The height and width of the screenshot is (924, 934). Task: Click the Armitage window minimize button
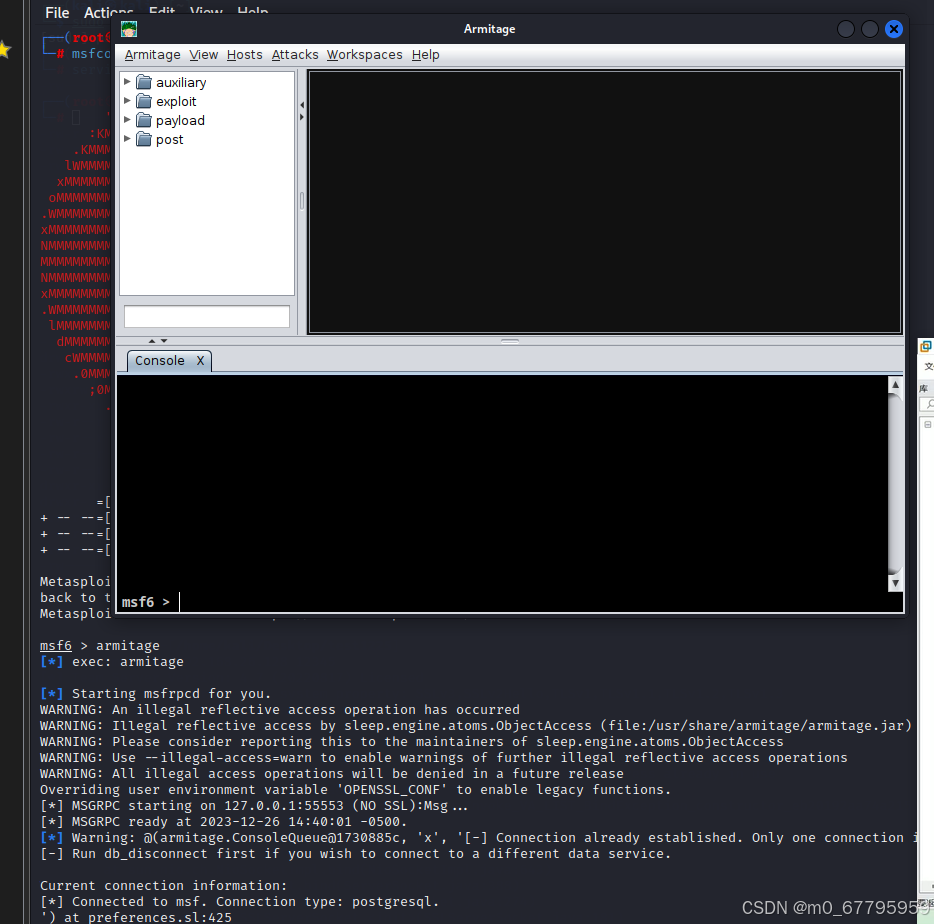846,29
